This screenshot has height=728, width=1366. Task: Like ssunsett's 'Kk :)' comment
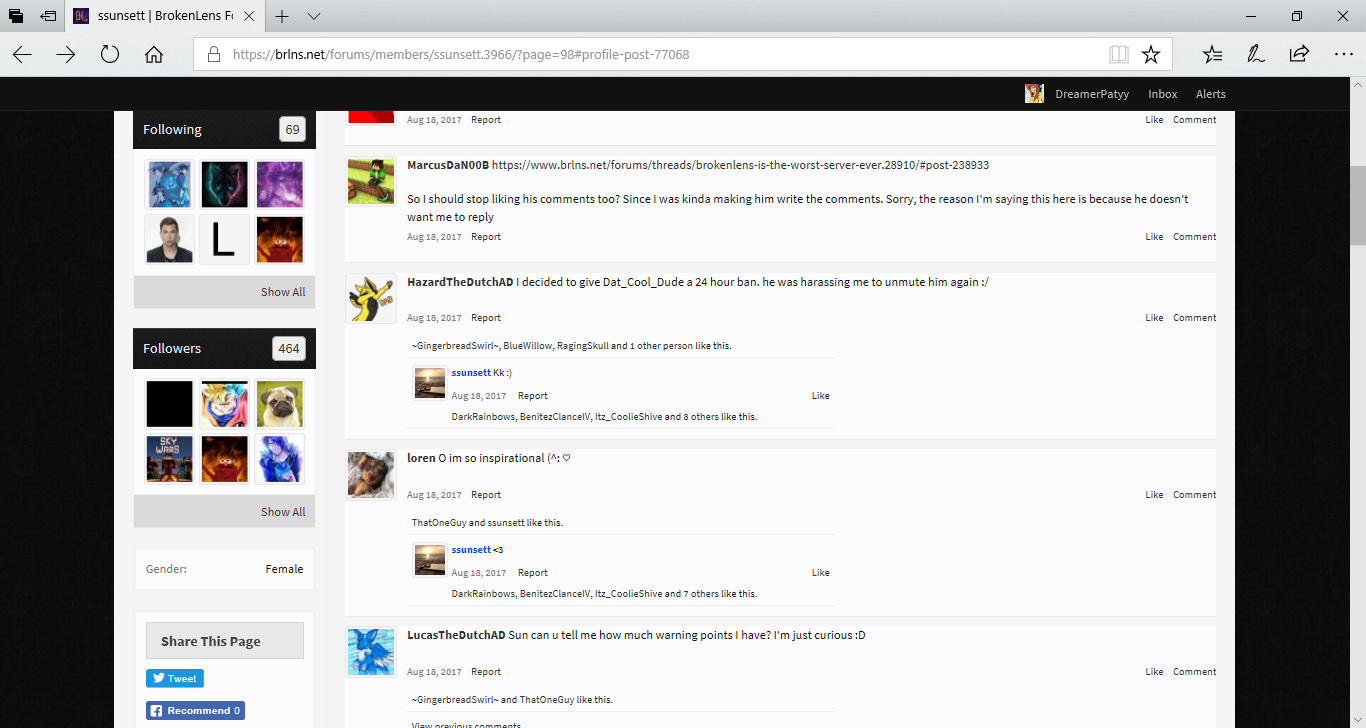(821, 396)
